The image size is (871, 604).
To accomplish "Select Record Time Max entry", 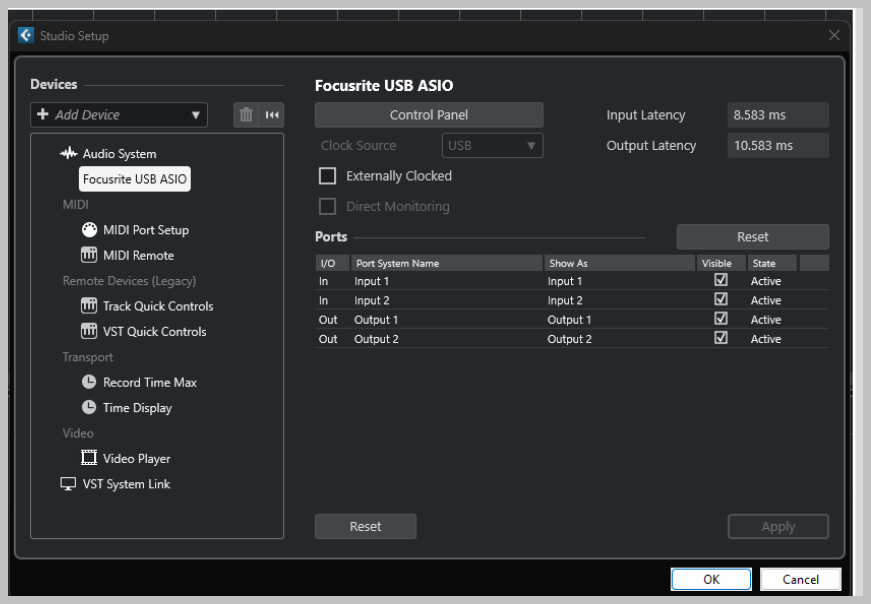I will 149,382.
